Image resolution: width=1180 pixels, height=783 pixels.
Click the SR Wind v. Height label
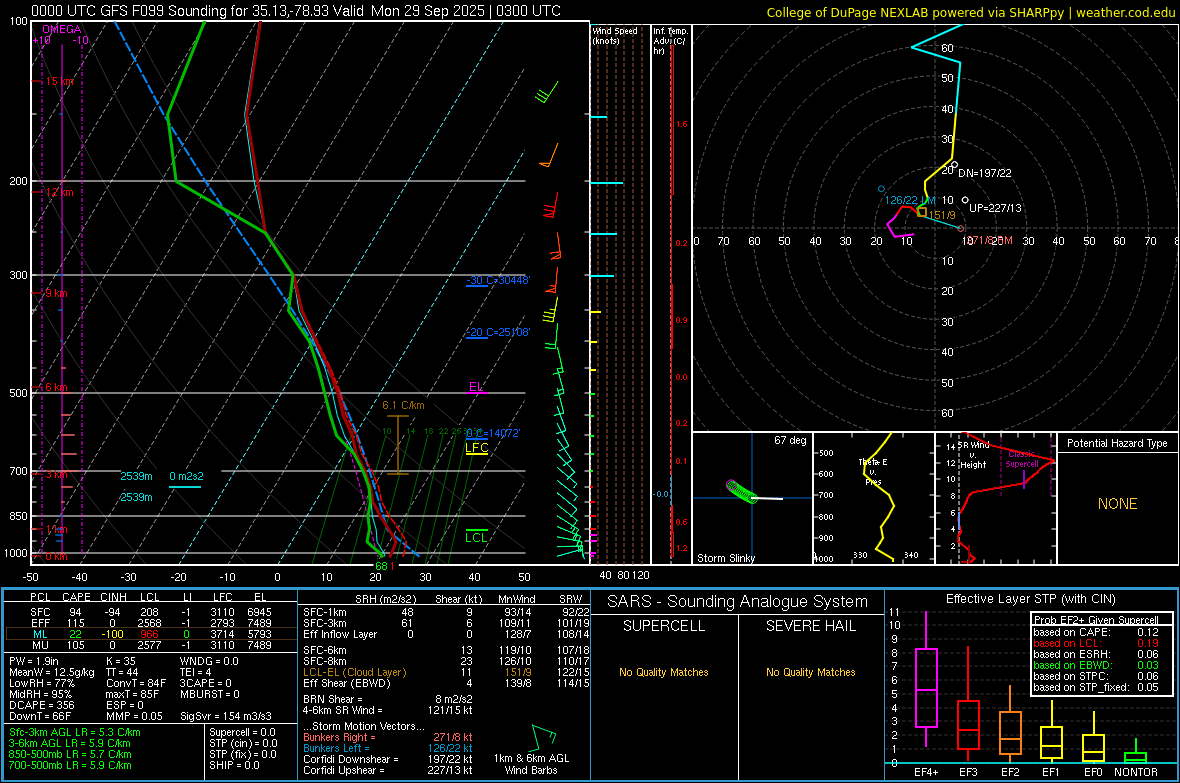973,455
